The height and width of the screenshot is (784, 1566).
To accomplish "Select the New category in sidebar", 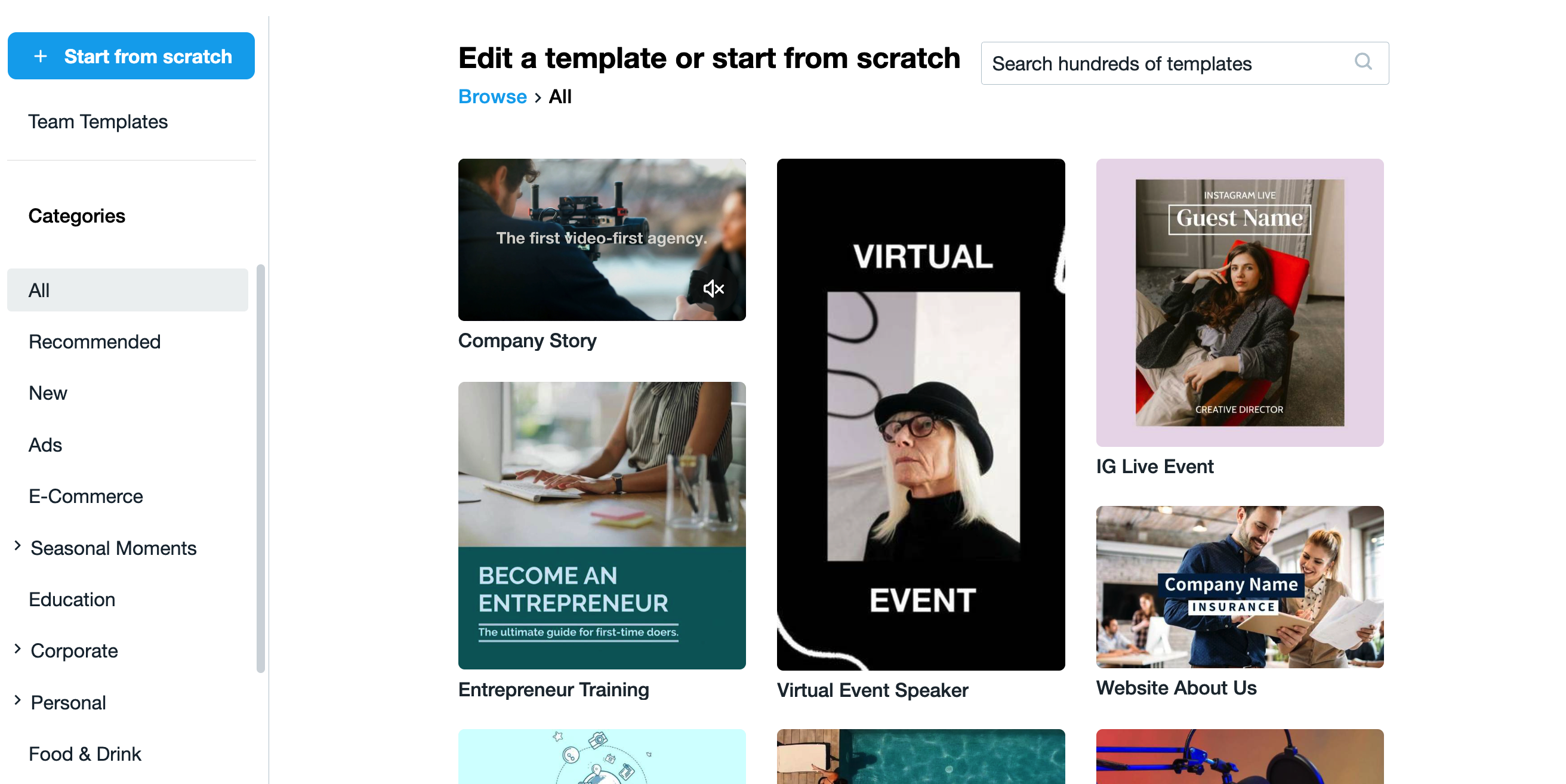I will tap(47, 394).
